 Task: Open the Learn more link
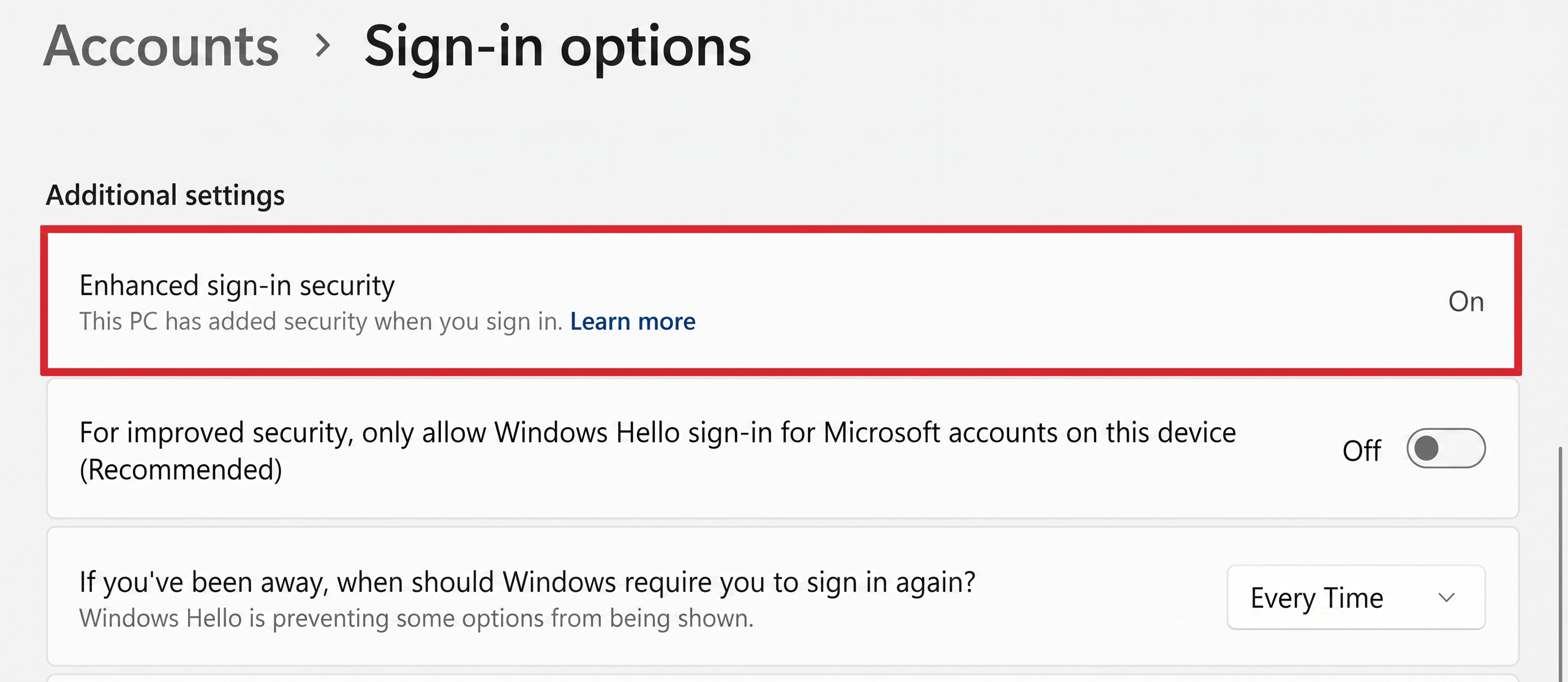(633, 321)
